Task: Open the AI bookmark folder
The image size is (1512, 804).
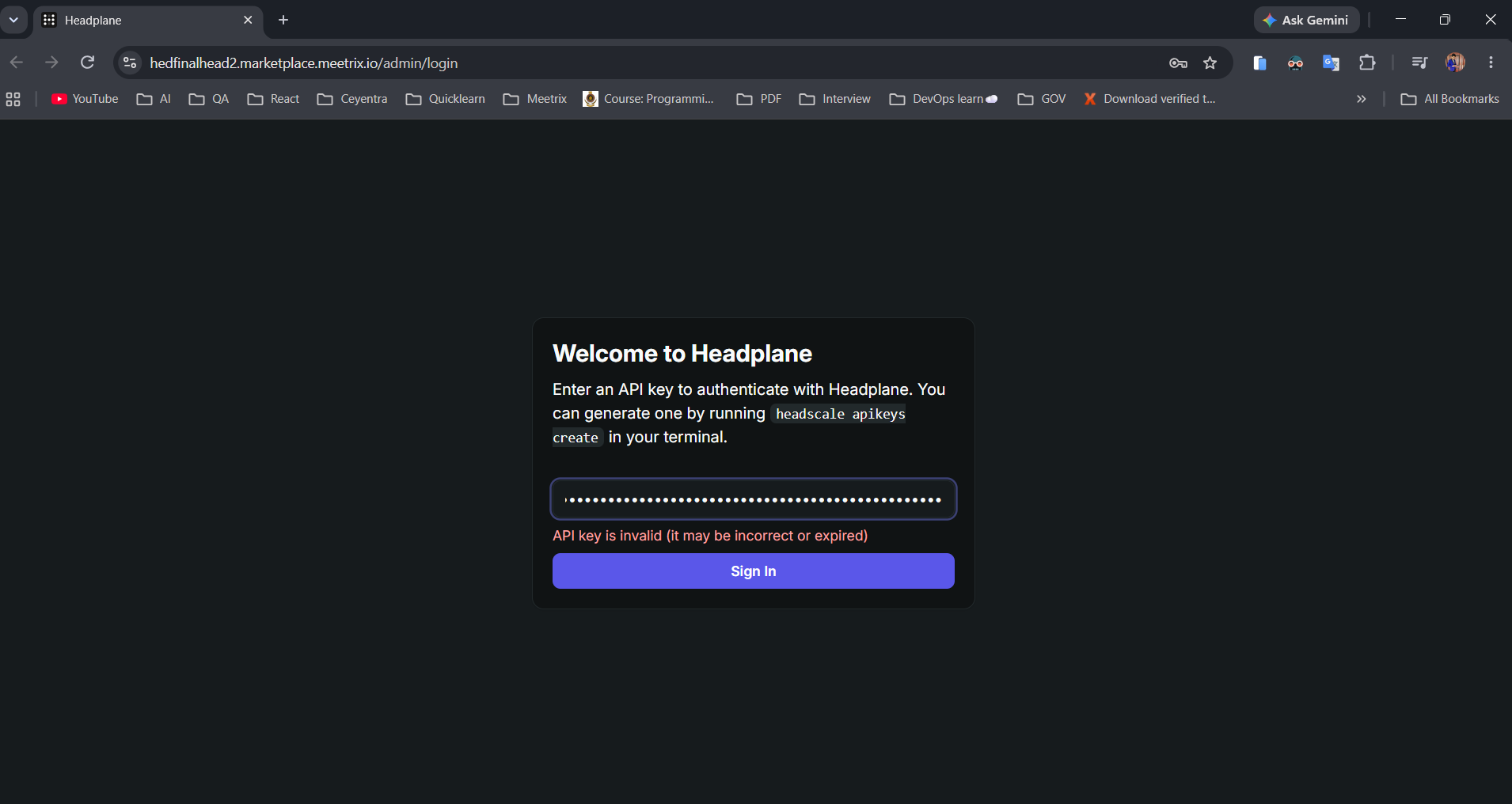Action: pos(154,99)
